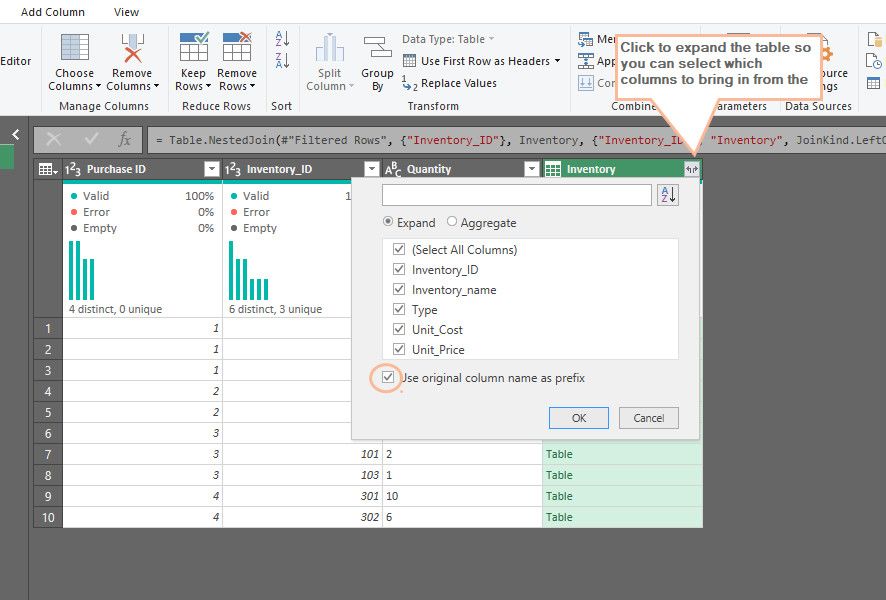
Task: Open the Inventory_ID filter dropdown
Action: point(371,169)
